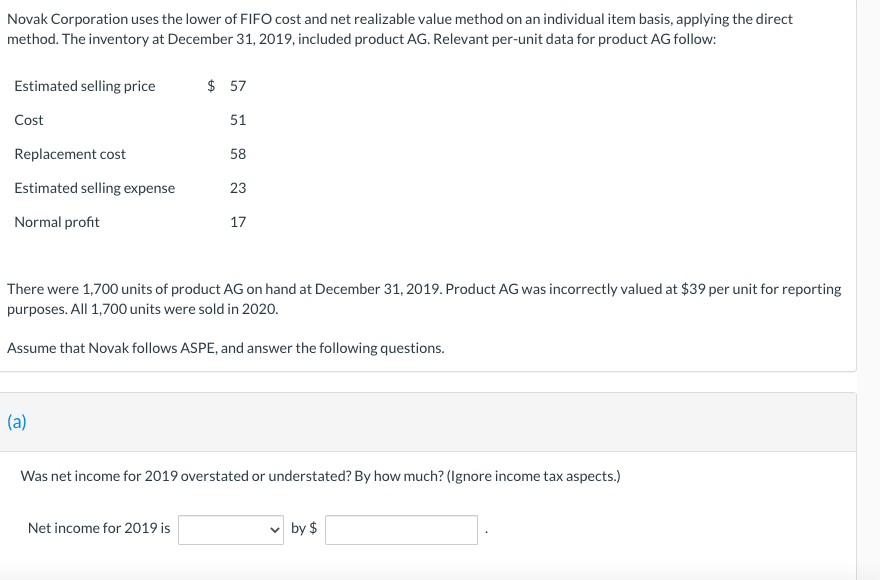Click the 'by $' label before the field
The height and width of the screenshot is (580, 880).
[x=304, y=528]
